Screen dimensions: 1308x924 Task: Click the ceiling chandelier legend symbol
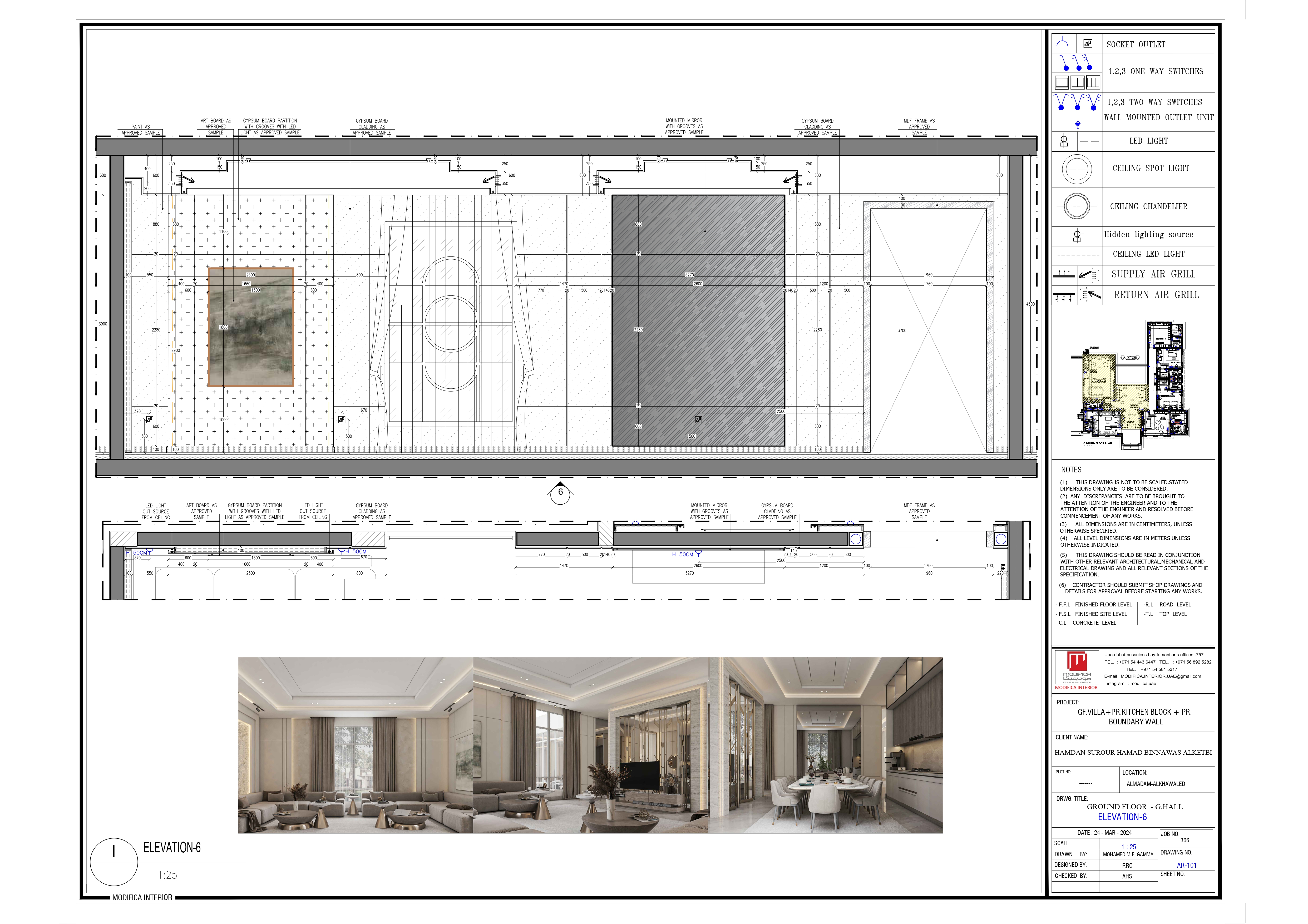[x=1077, y=207]
